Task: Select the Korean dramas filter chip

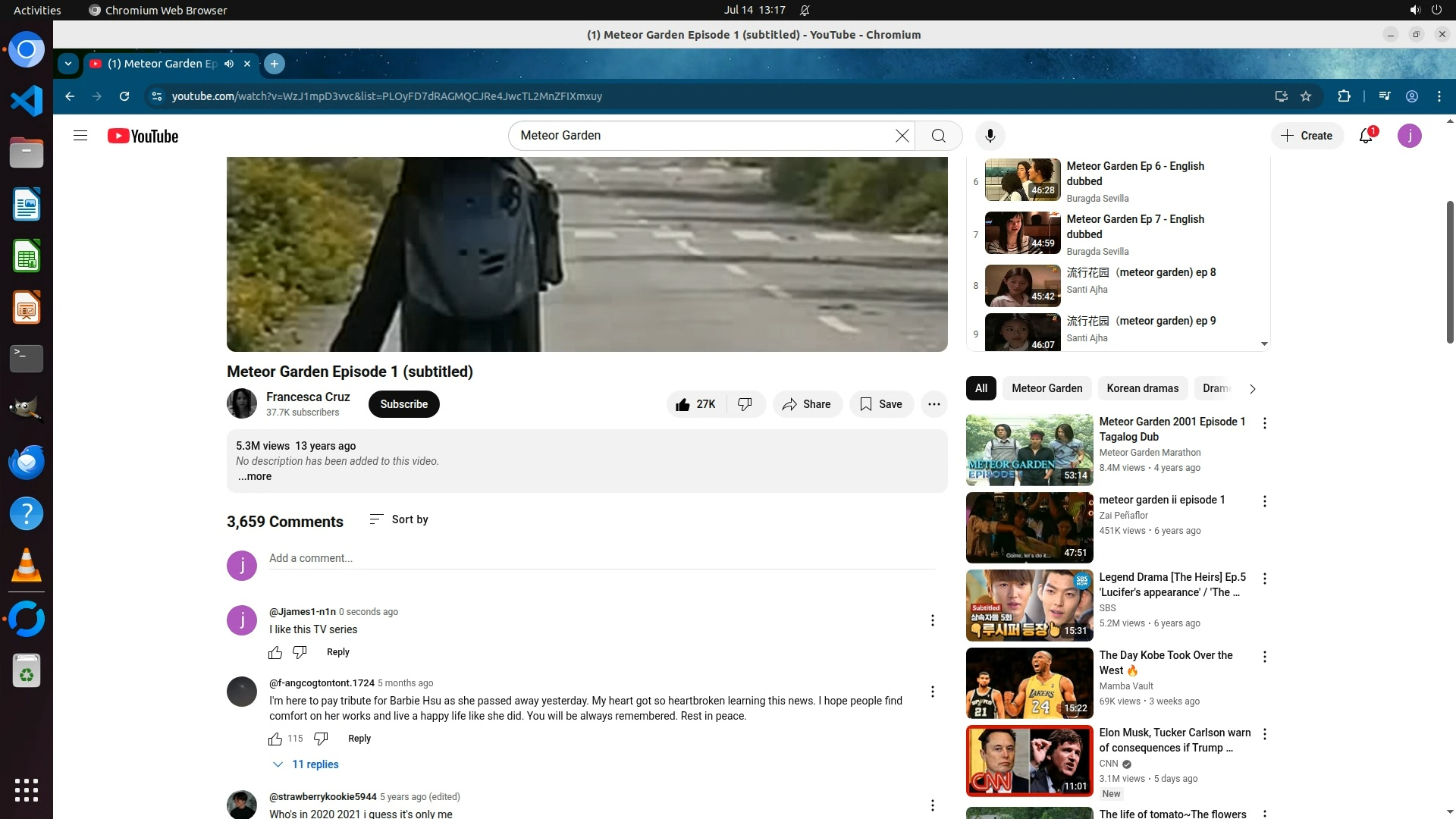Action: pos(1142,388)
